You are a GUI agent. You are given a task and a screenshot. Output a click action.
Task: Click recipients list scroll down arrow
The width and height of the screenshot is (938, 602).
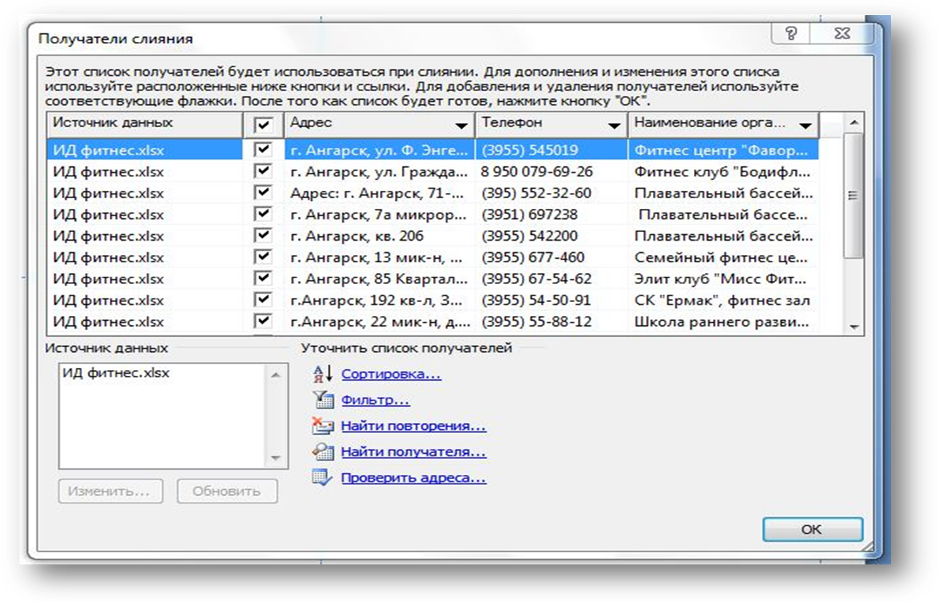coord(854,327)
